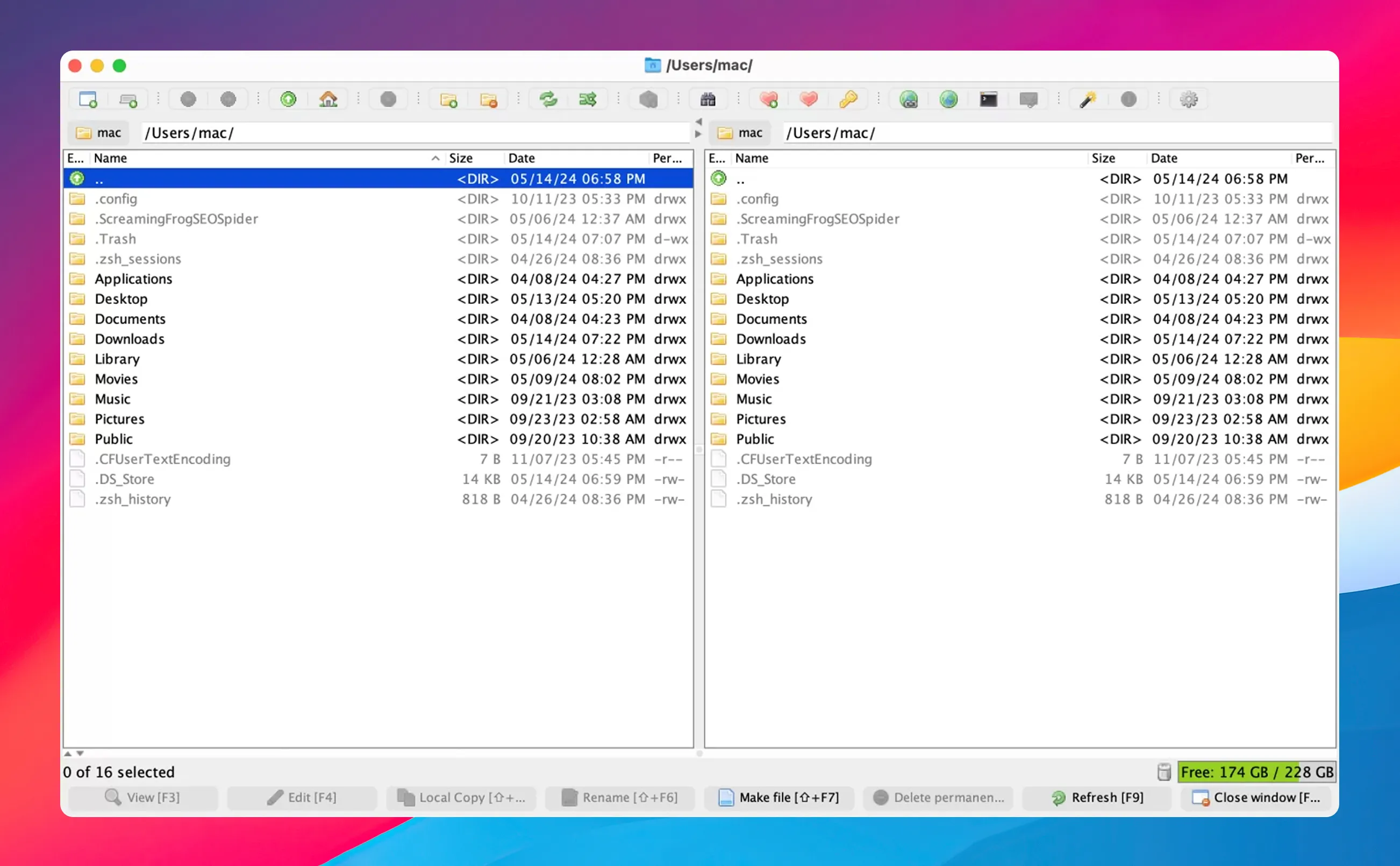Open Preferences via gear icon
Screen dimensions: 1400x866
[x=1189, y=100]
